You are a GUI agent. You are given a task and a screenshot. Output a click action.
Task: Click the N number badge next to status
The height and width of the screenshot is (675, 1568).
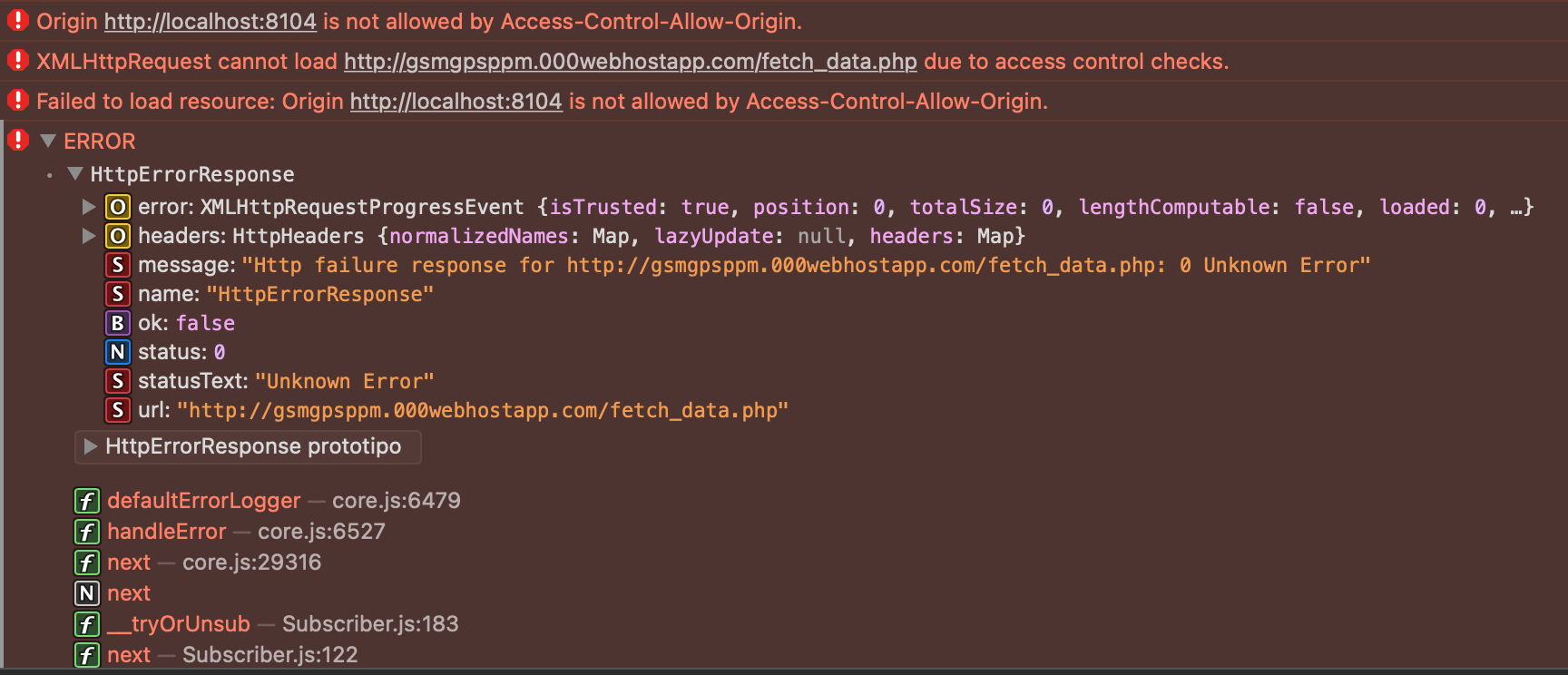point(117,352)
